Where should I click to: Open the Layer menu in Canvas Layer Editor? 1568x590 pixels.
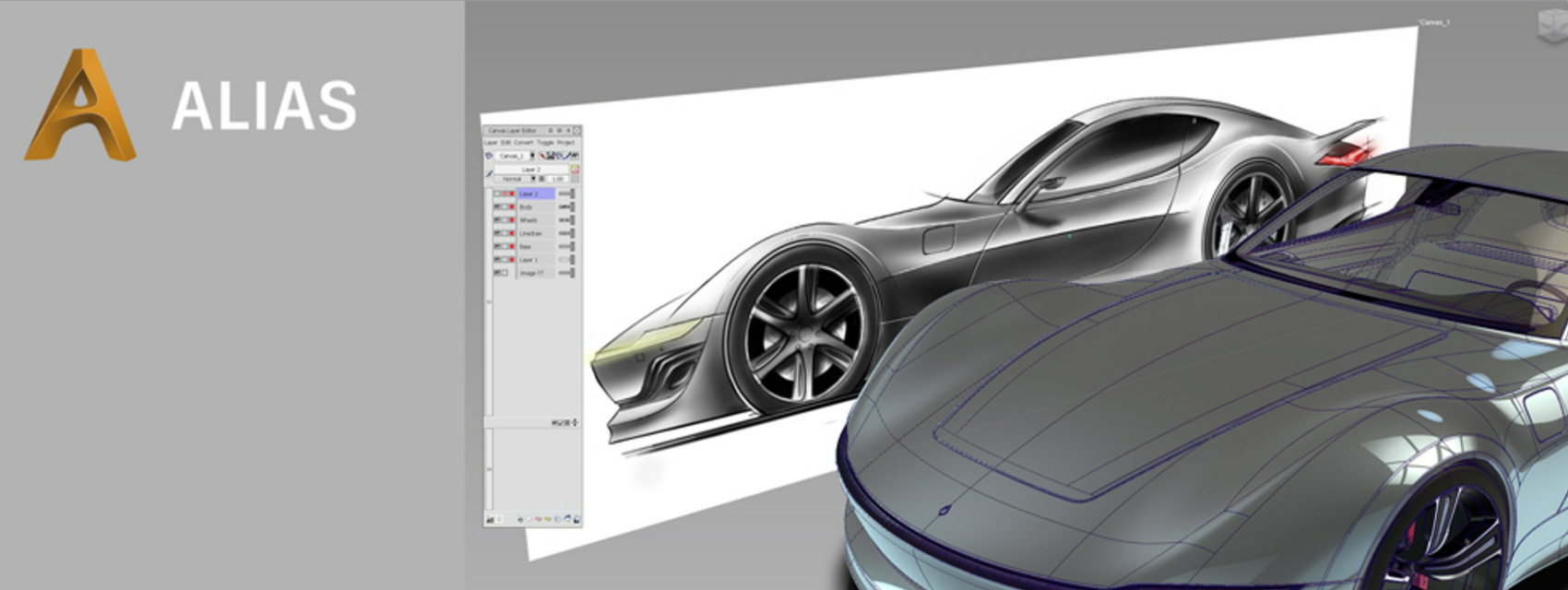coord(491,143)
